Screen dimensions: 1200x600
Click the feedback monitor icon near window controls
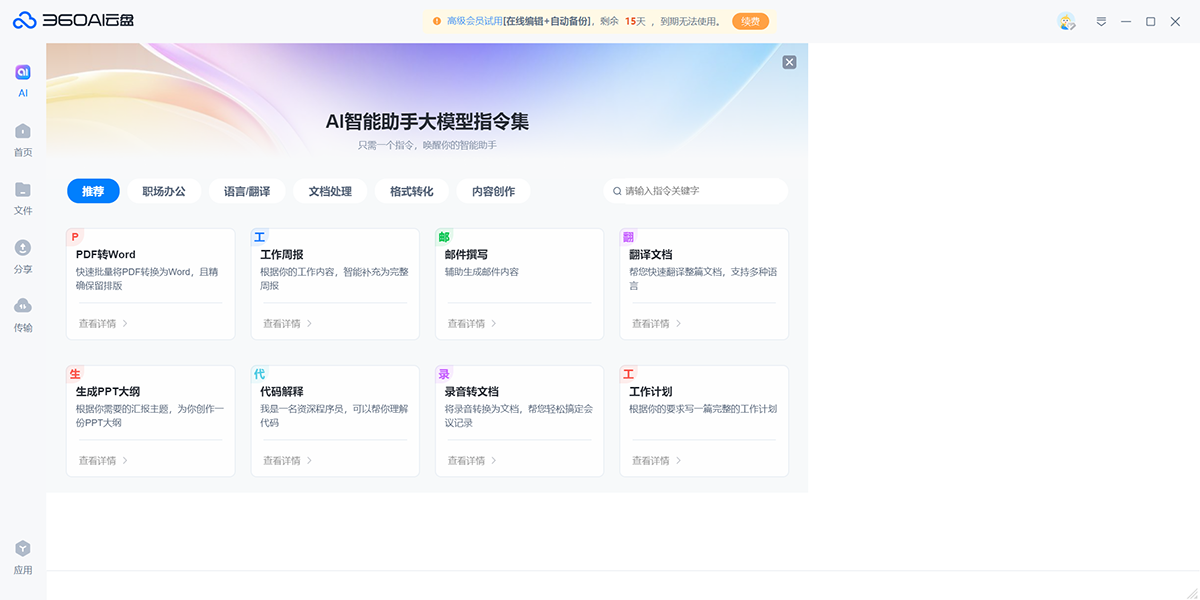coord(1101,21)
